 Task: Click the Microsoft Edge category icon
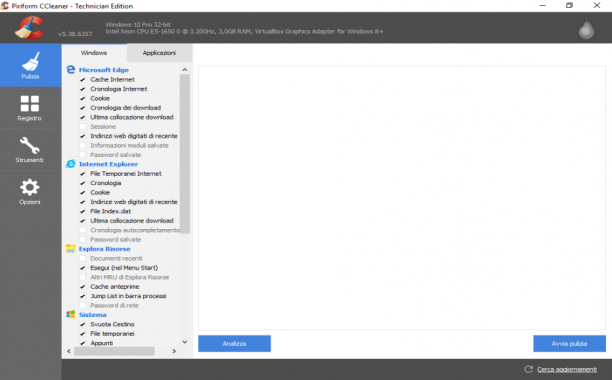71,69
